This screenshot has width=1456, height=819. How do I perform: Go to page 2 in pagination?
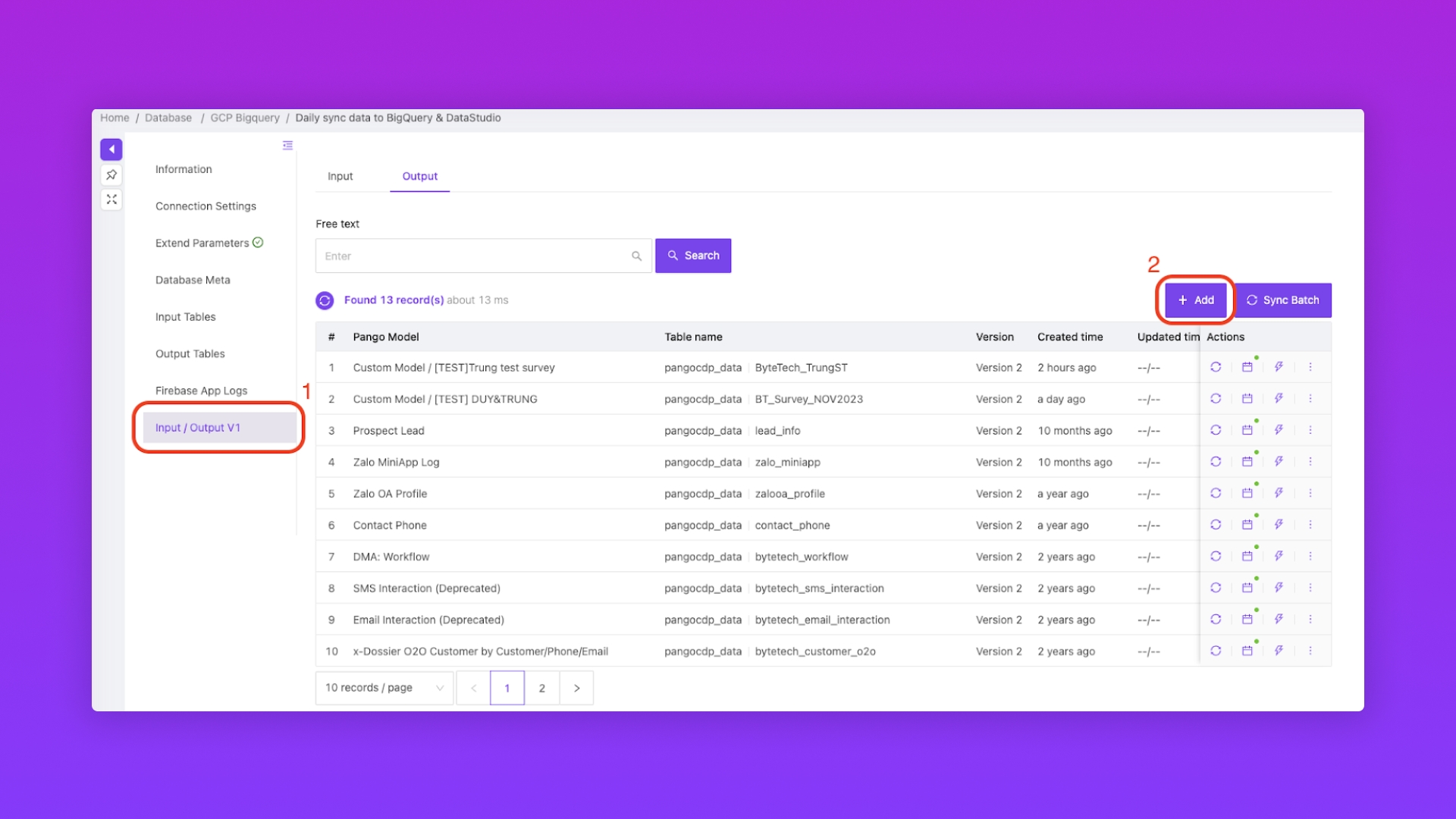pos(541,688)
